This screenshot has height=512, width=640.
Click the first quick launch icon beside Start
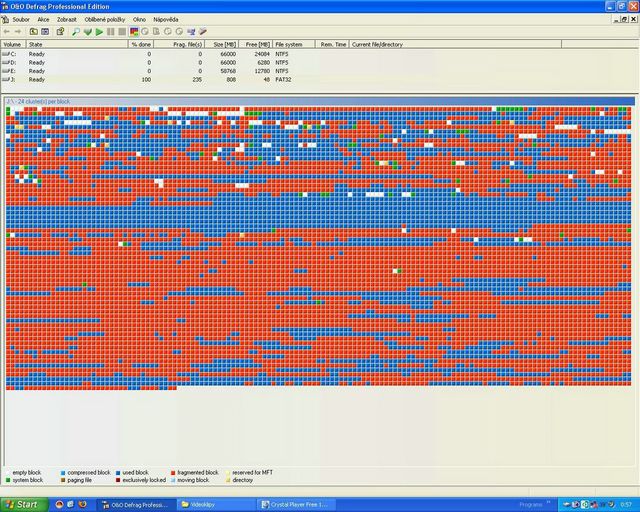click(x=59, y=505)
